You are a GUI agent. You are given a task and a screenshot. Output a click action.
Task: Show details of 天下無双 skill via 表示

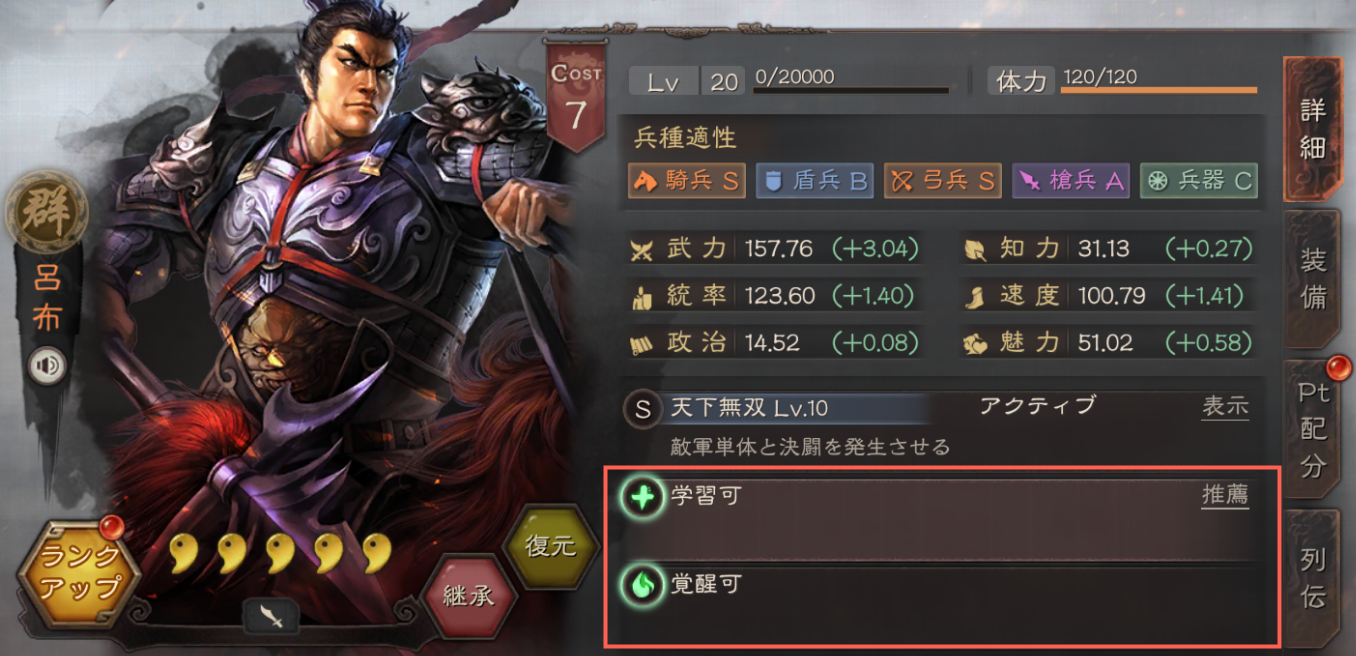[1225, 407]
